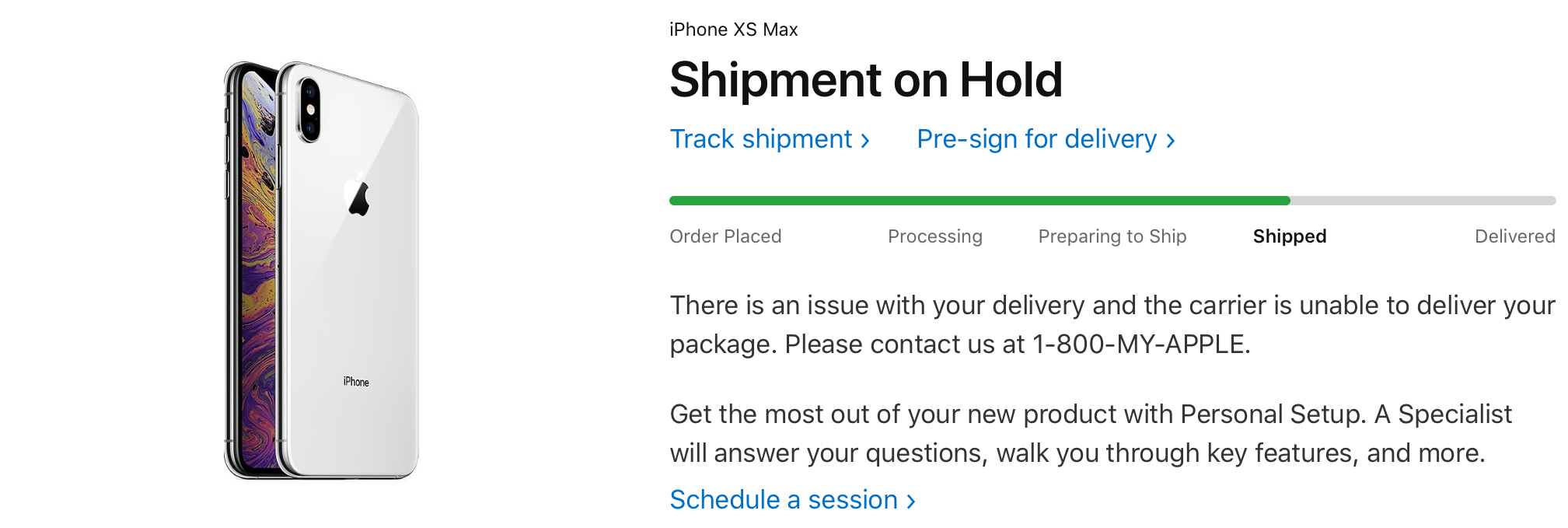1568x528 pixels.
Task: Click the Shipment on Hold heading
Action: [865, 79]
